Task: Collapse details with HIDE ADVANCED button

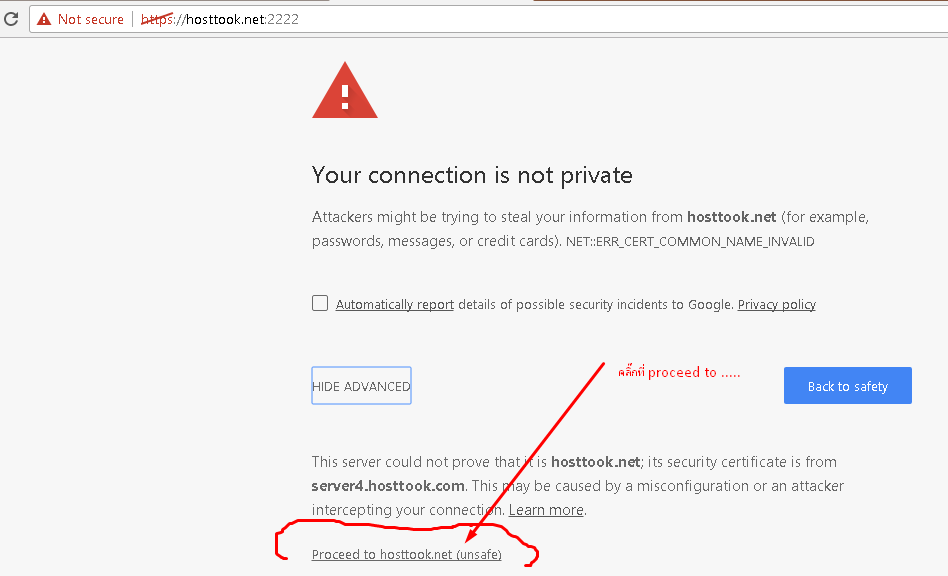Action: 362,386
